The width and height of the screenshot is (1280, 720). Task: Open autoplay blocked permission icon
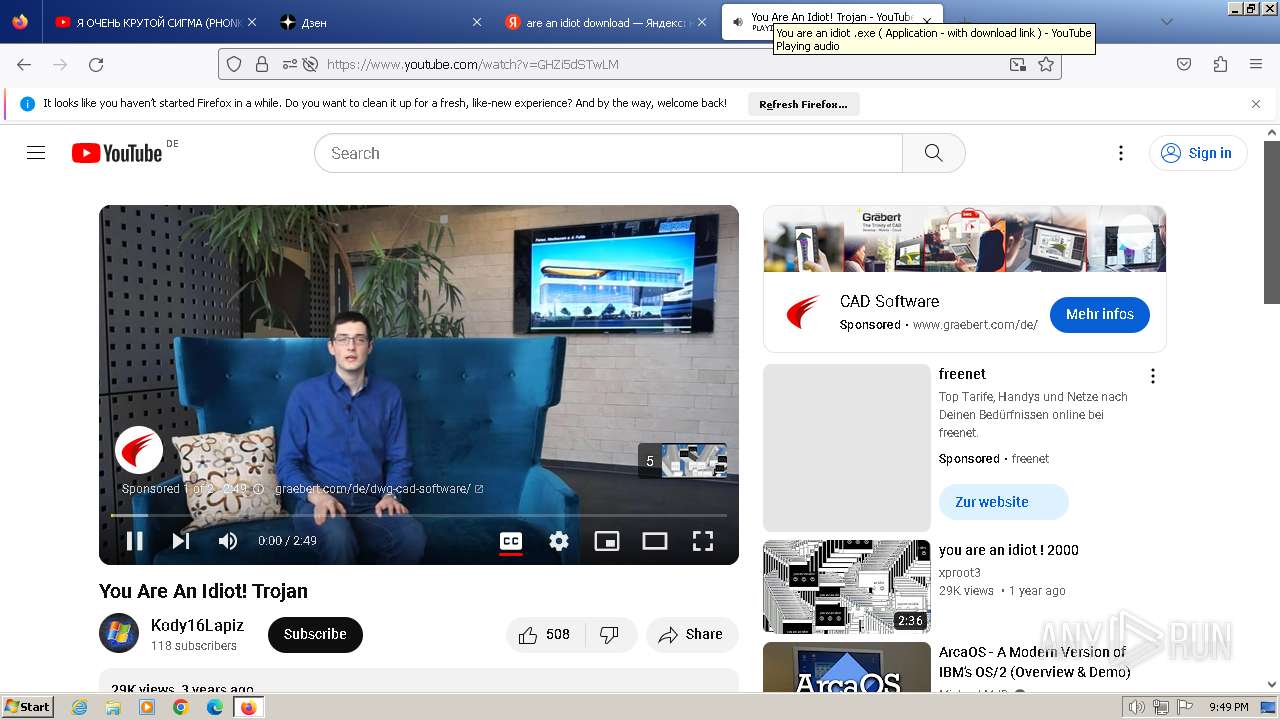point(310,64)
